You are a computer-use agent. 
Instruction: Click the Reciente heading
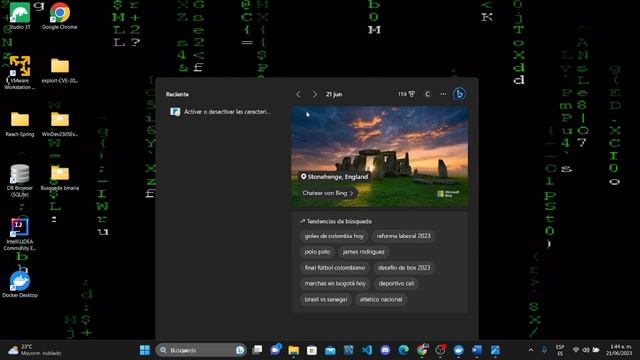click(177, 94)
